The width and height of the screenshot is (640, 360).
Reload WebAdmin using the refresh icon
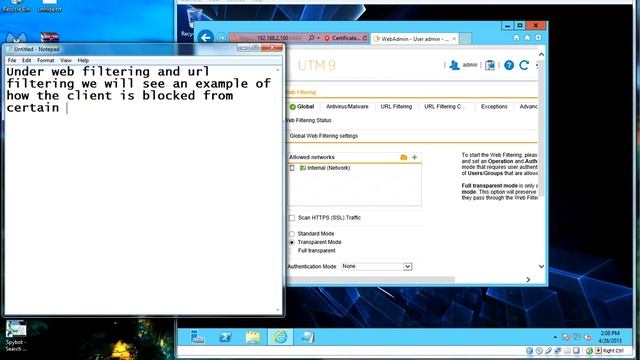pos(524,65)
